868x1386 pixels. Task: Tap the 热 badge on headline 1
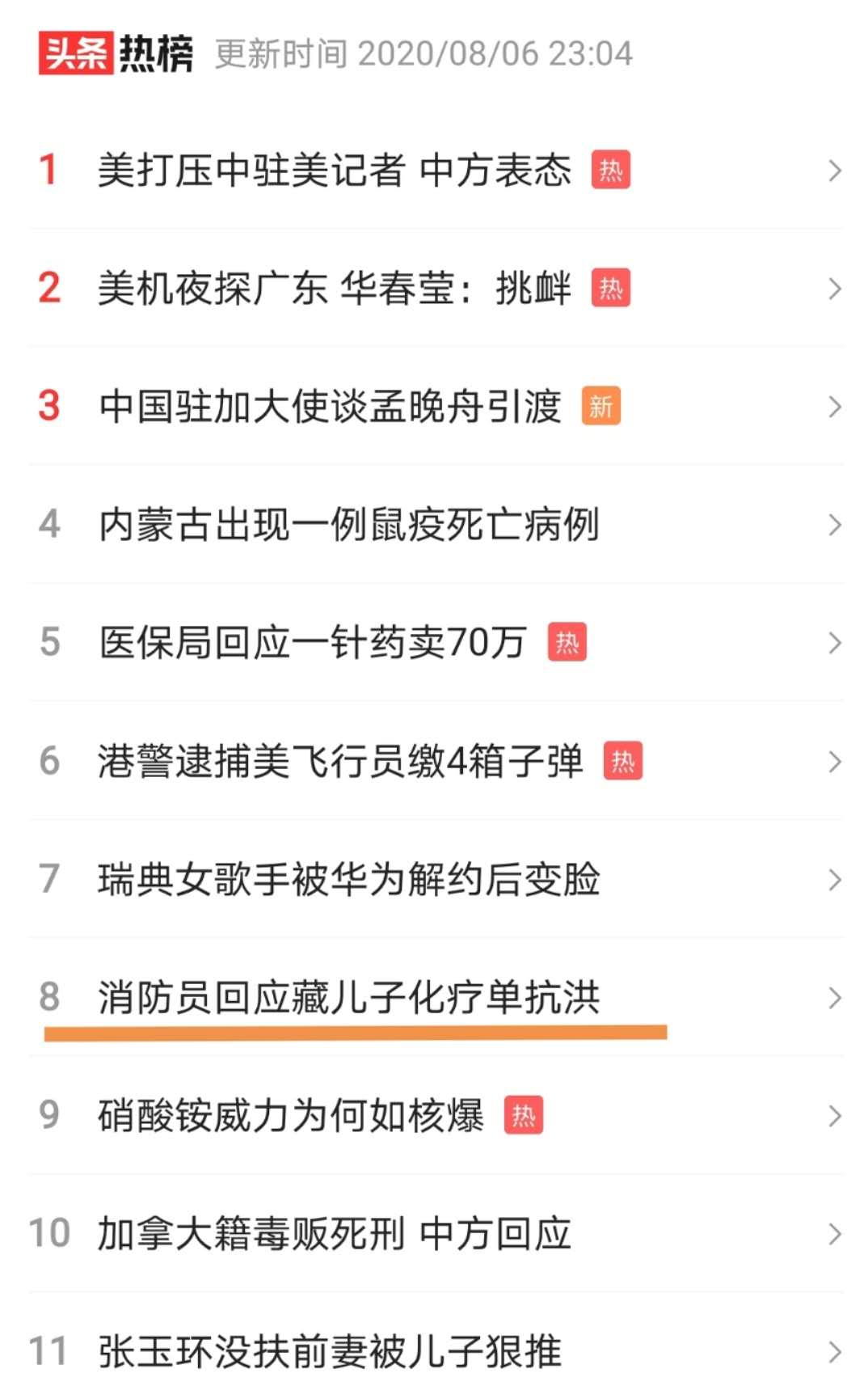pos(611,170)
